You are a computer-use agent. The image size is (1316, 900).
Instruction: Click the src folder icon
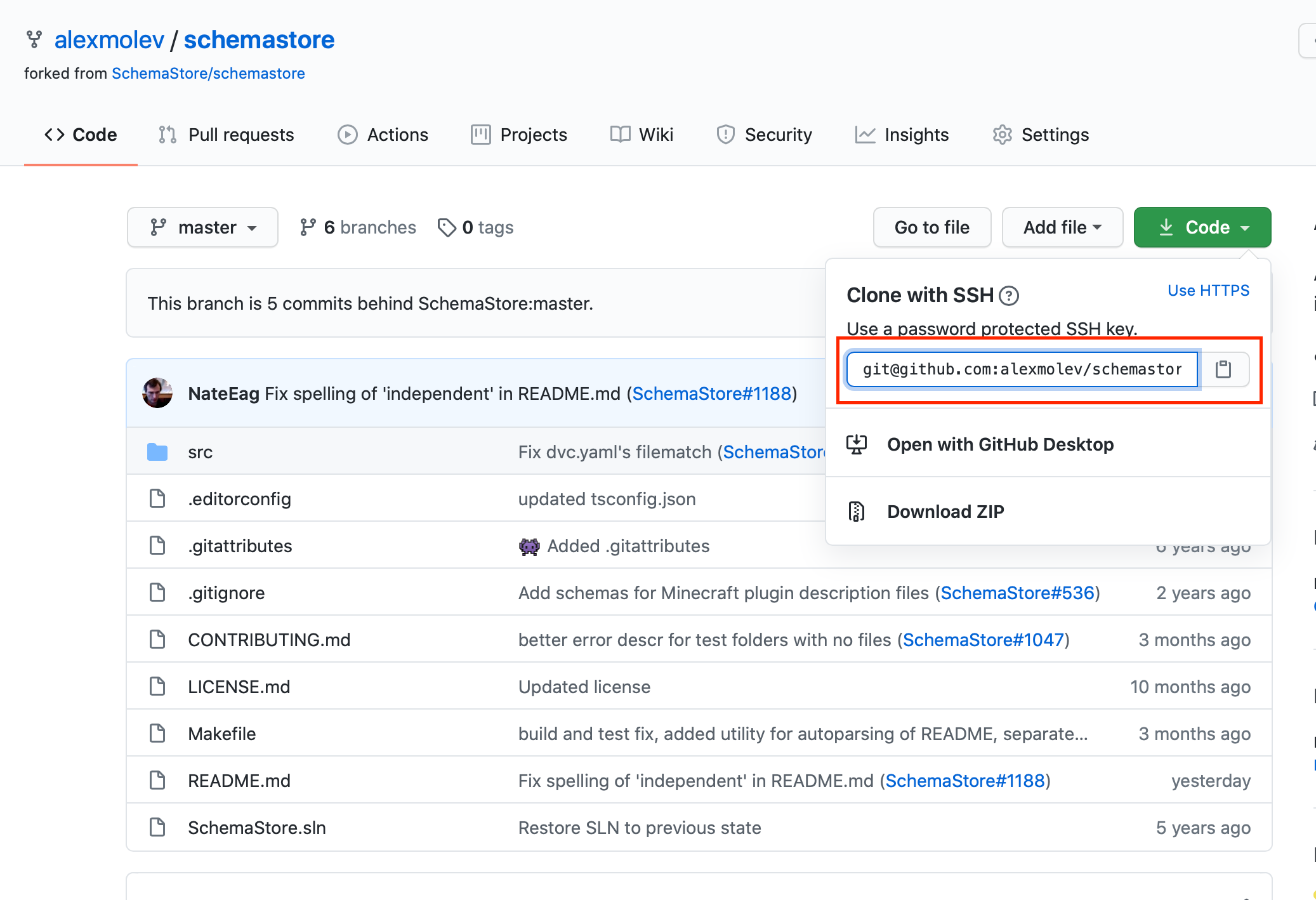[157, 452]
